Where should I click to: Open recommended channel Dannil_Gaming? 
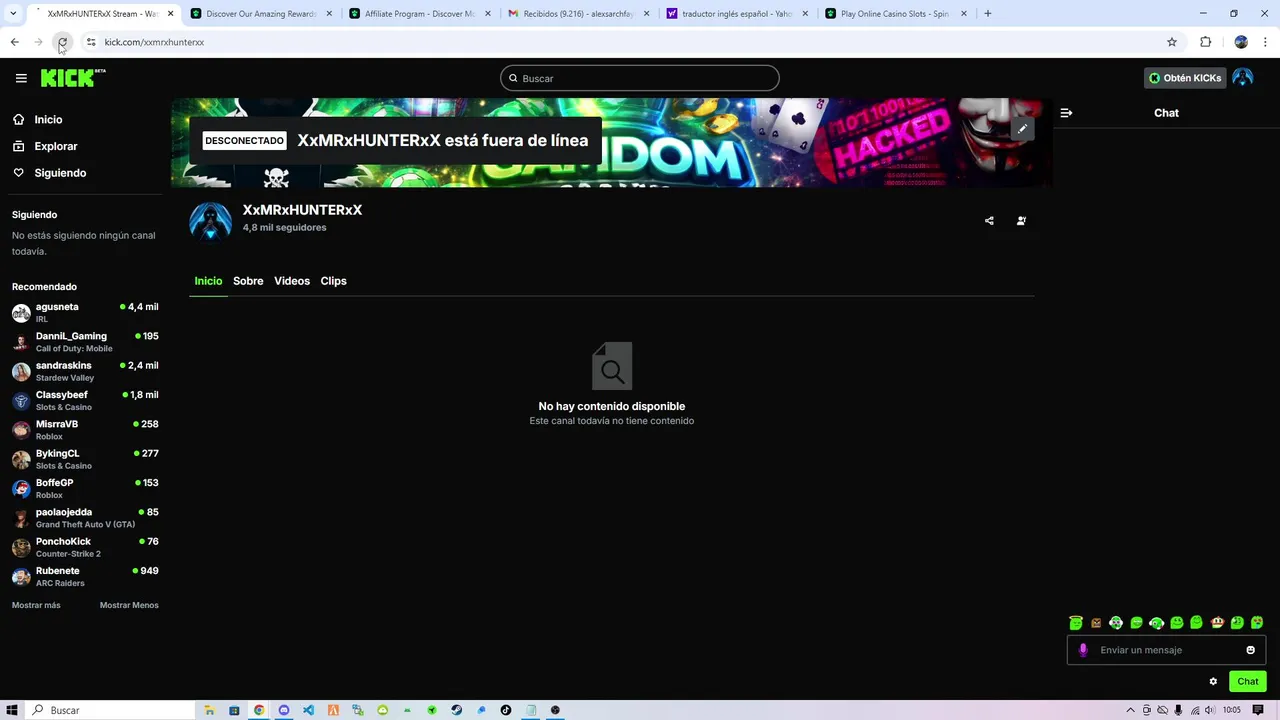click(85, 342)
